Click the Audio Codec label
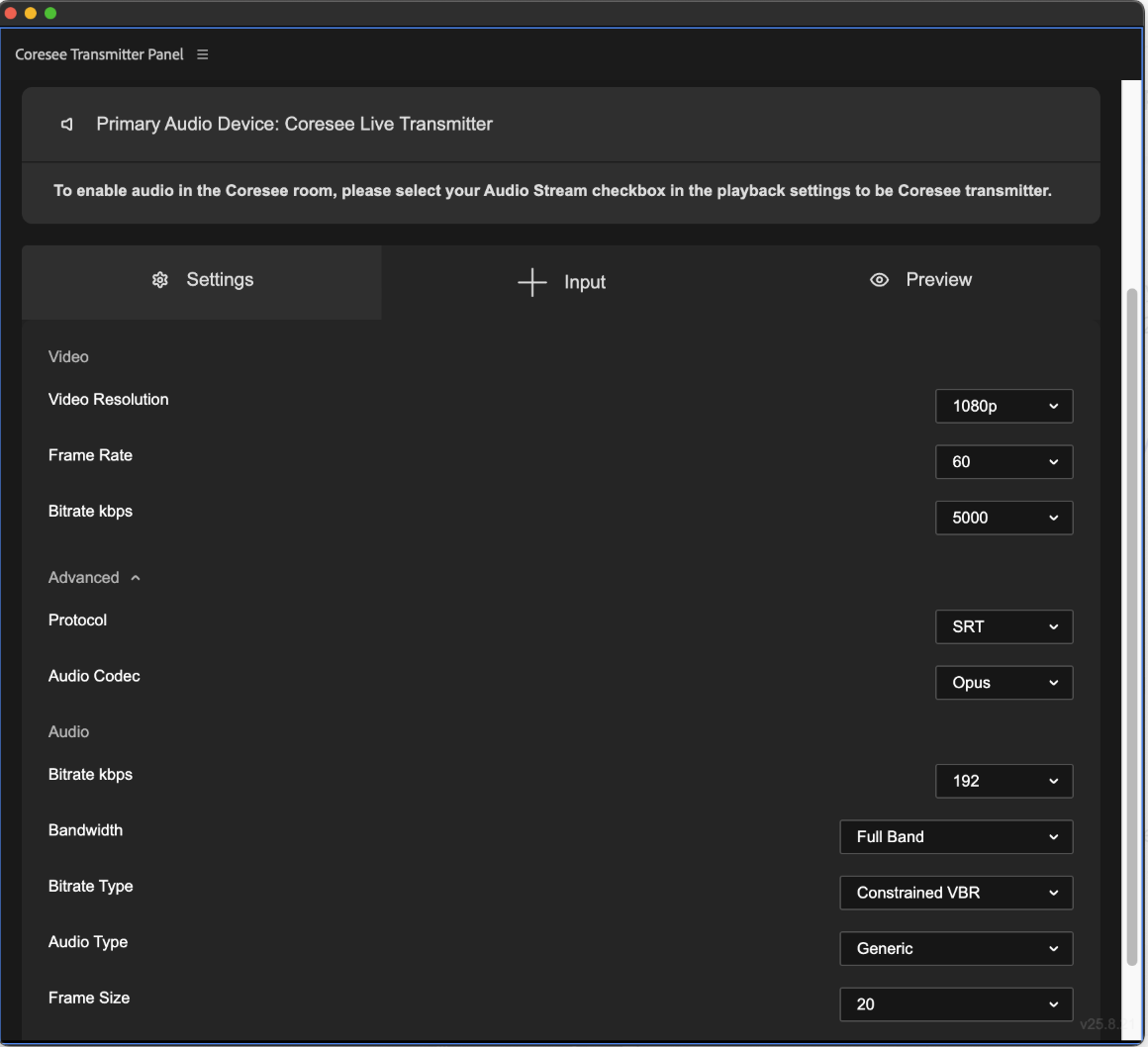This screenshot has height=1047, width=1148. (94, 677)
